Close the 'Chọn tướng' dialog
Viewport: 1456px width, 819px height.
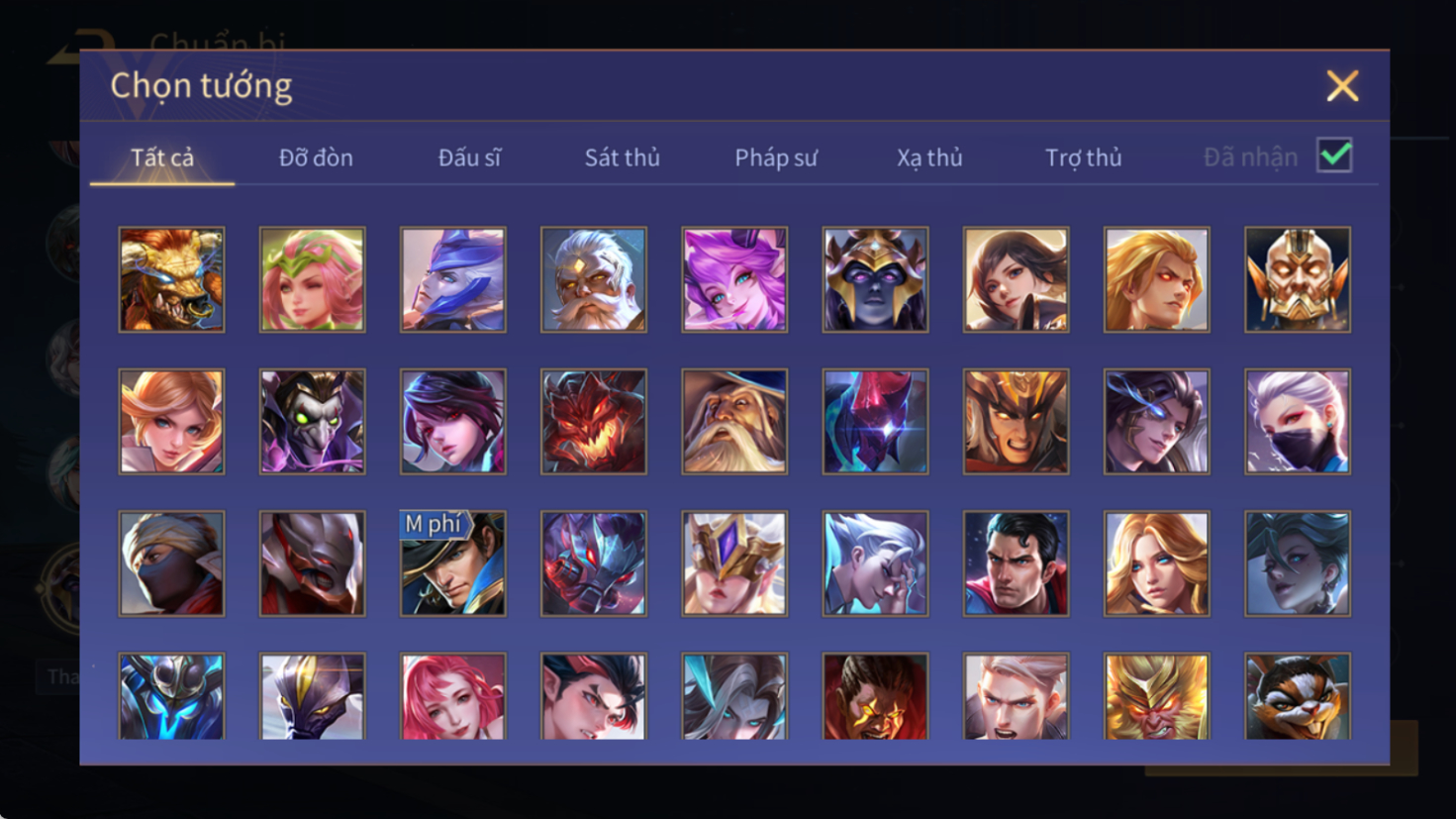1342,86
